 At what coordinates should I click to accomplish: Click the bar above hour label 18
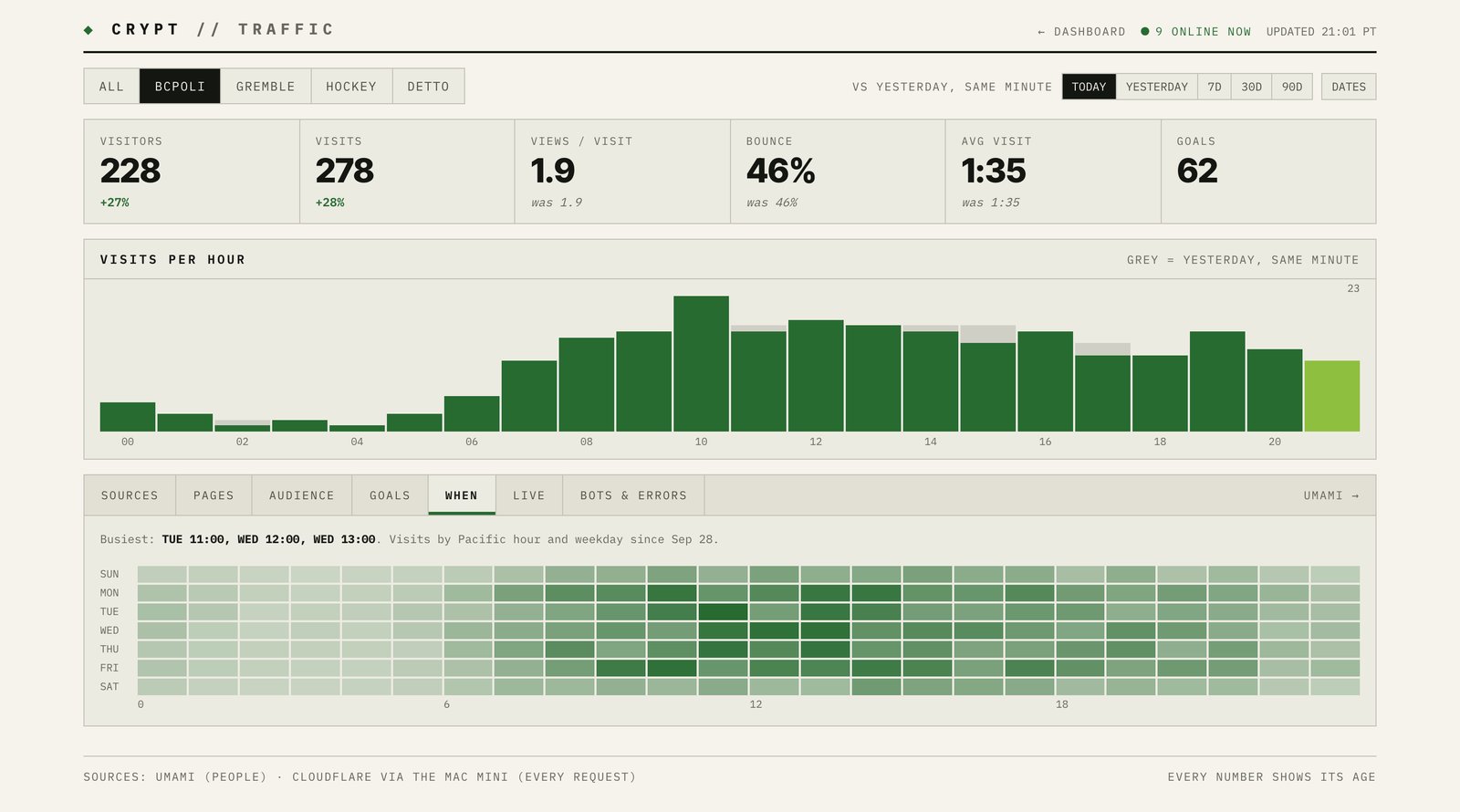(1160, 393)
